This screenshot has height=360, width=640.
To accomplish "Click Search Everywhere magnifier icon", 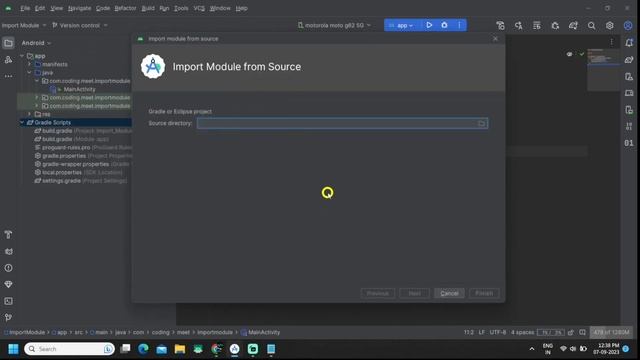I will (x=591, y=26).
